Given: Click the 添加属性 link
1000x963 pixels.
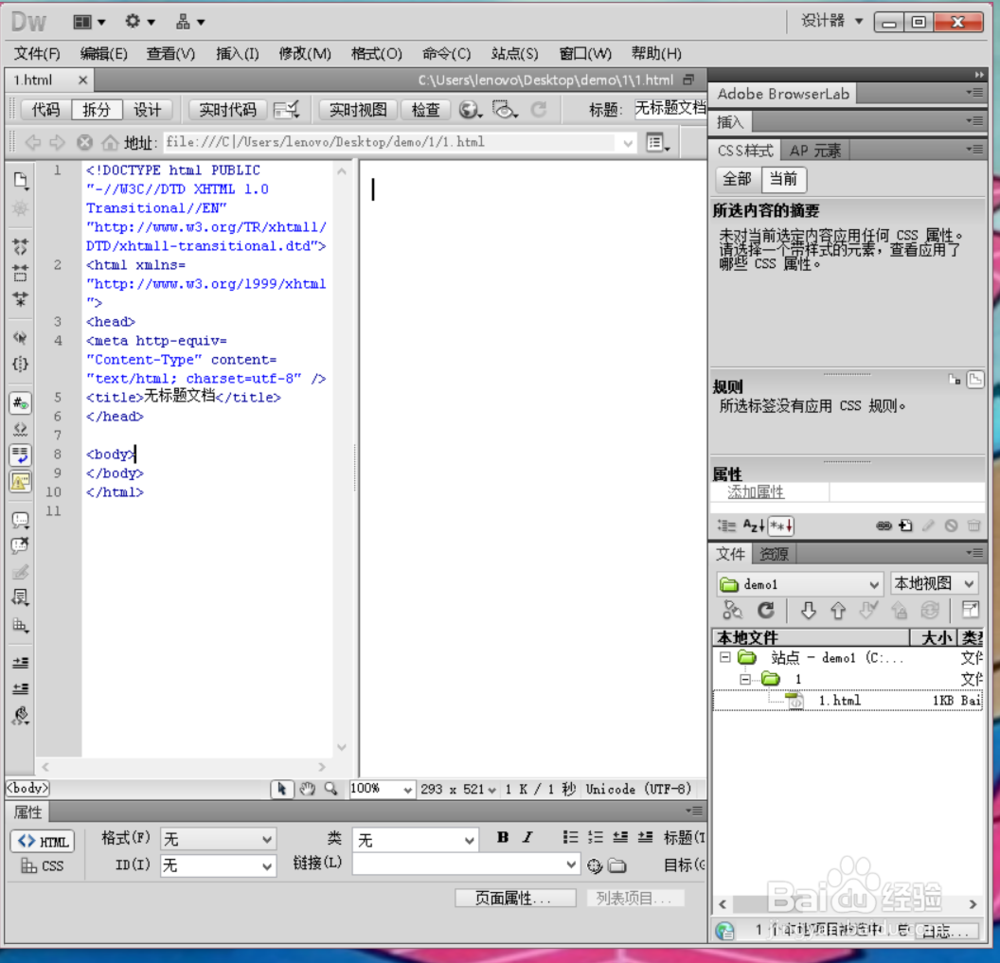Looking at the screenshot, I should [x=756, y=492].
